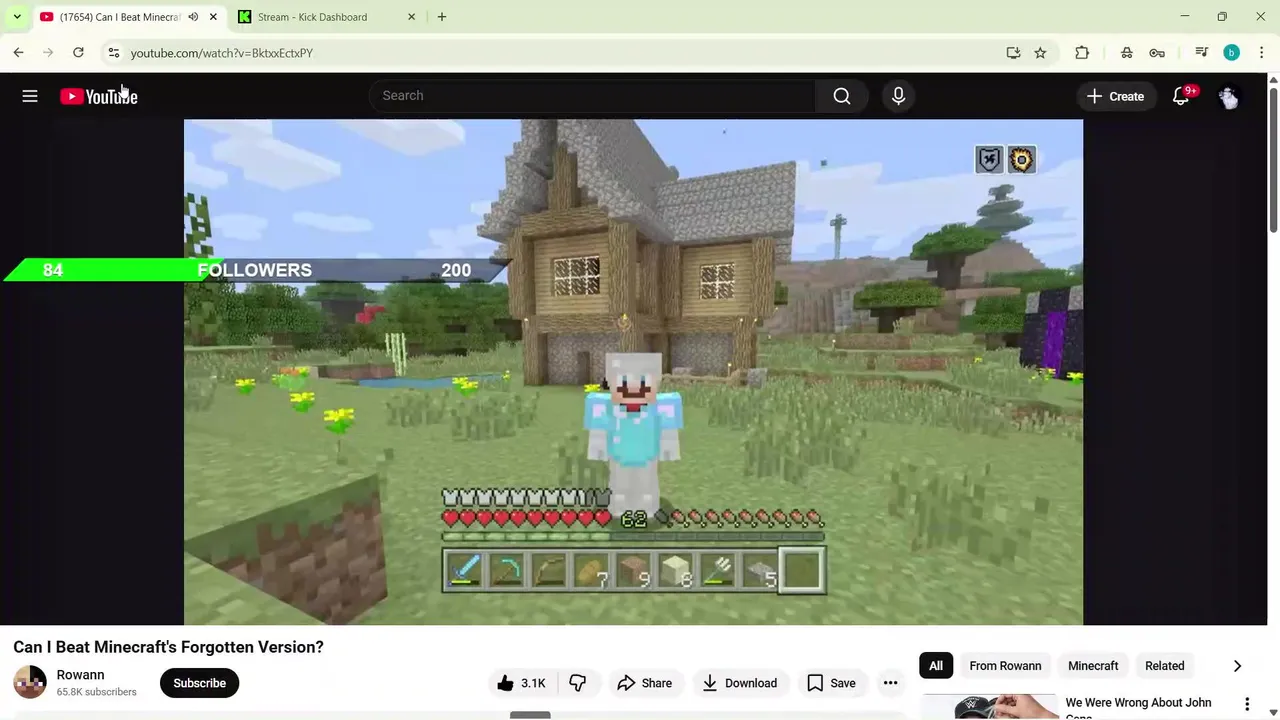Open the Chrome three-dot menu
Image resolution: width=1280 pixels, height=720 pixels.
[x=1262, y=53]
